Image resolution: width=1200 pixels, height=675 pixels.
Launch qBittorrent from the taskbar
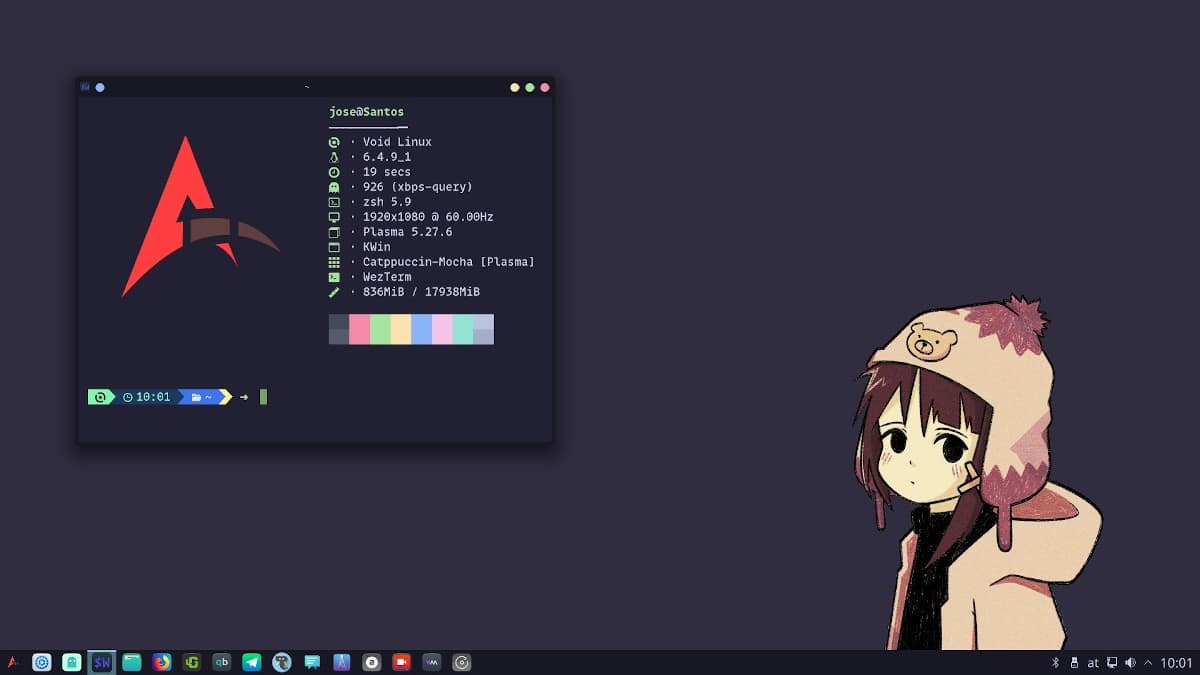[221, 662]
